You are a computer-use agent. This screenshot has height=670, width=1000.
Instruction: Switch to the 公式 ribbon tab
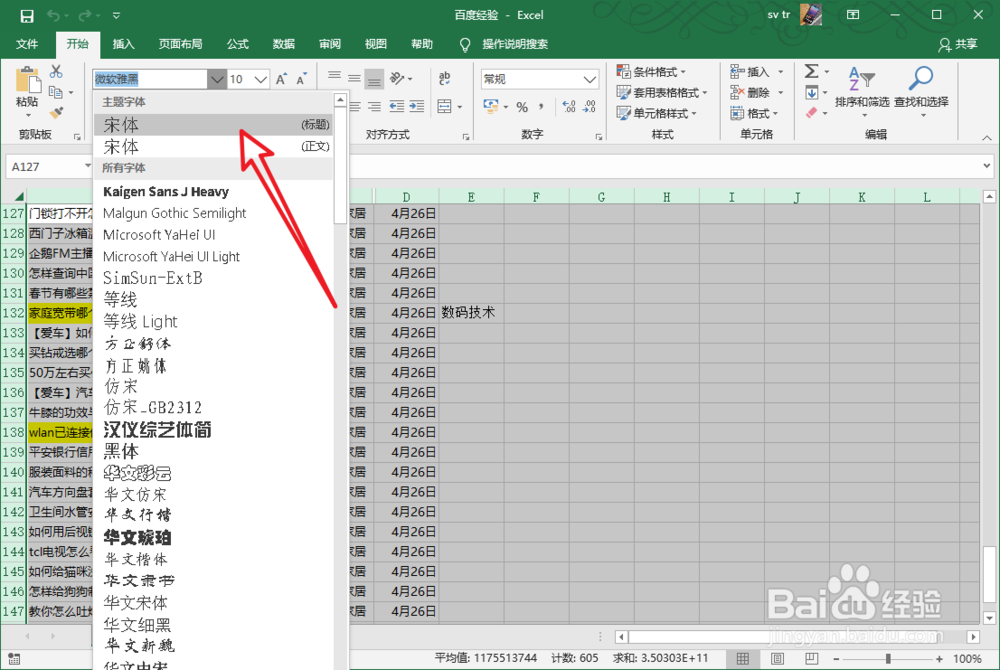tap(237, 44)
